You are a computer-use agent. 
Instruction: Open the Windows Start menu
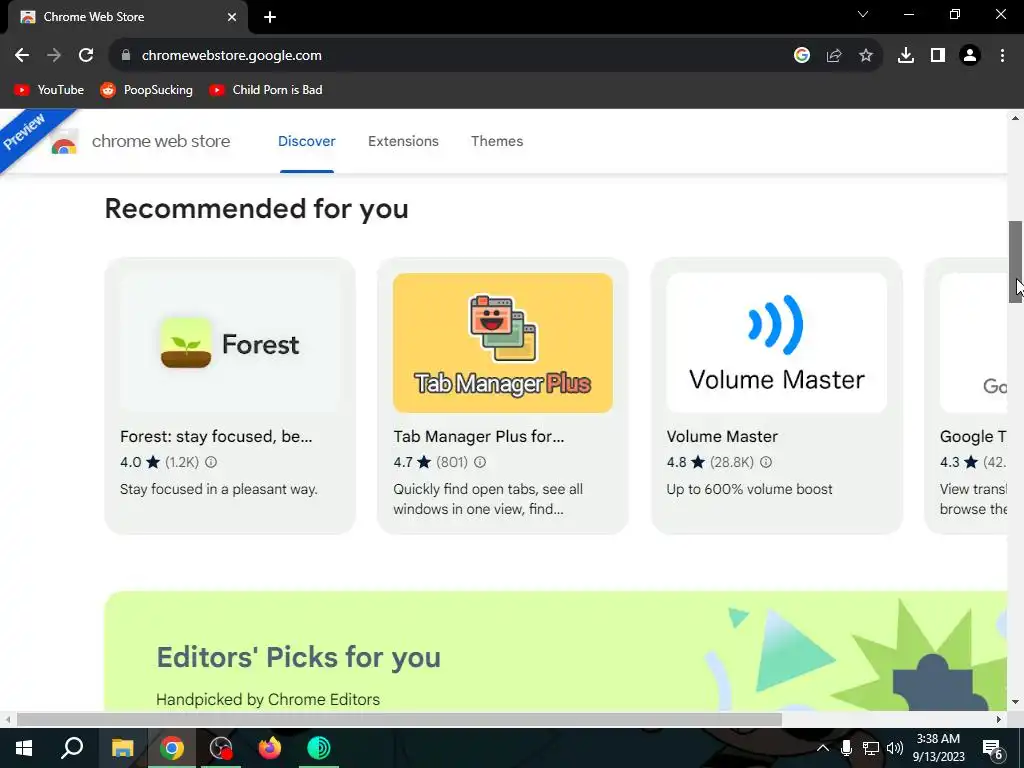(x=24, y=748)
